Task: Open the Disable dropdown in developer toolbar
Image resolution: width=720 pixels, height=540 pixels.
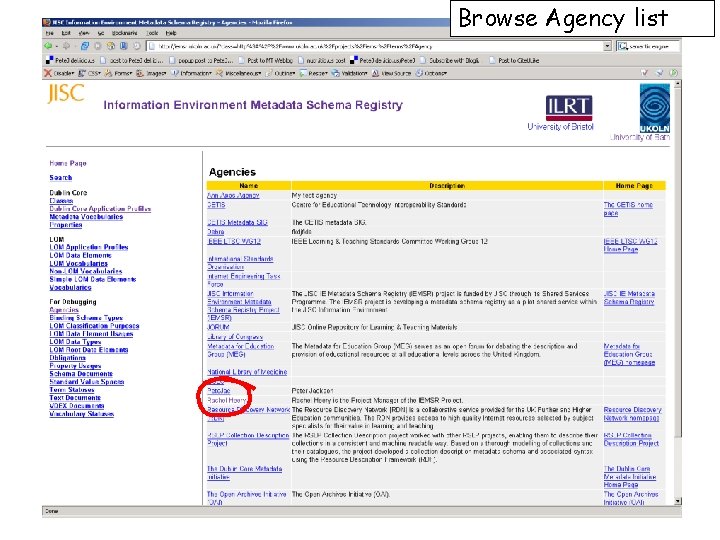Action: pyautogui.click(x=60, y=73)
